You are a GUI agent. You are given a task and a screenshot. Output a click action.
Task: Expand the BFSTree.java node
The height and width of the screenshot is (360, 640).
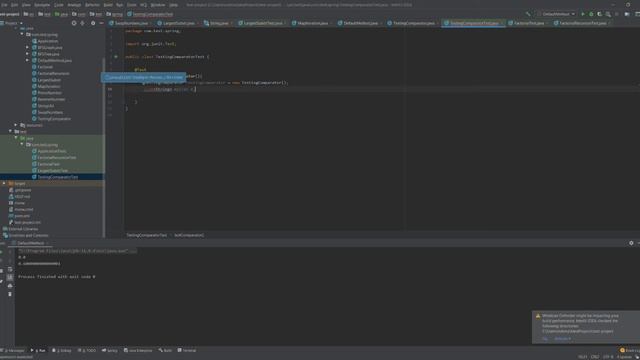27,54
